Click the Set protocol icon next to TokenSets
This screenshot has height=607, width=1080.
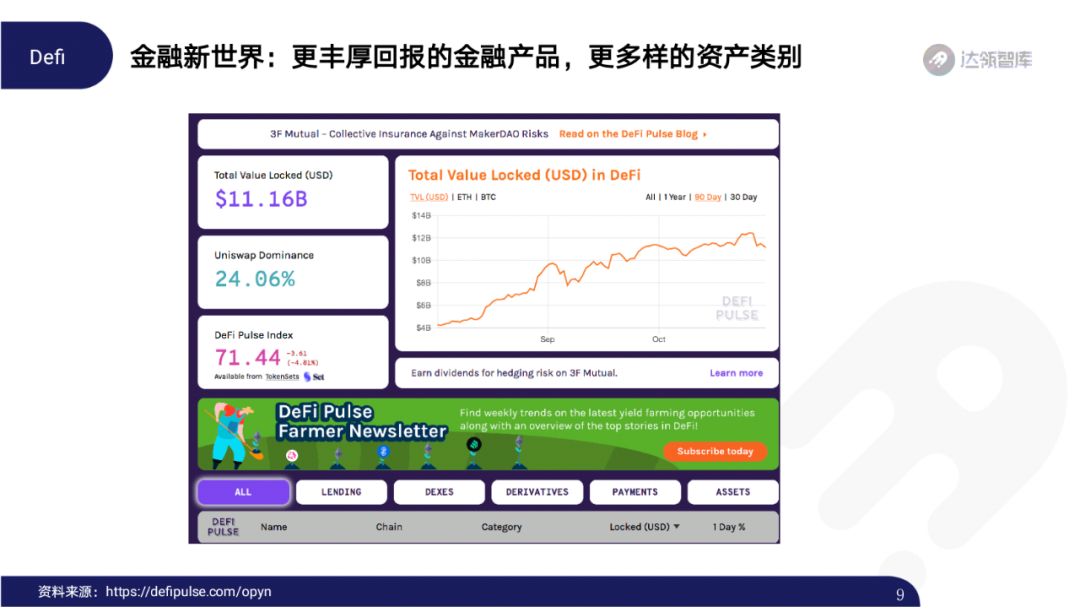click(306, 376)
